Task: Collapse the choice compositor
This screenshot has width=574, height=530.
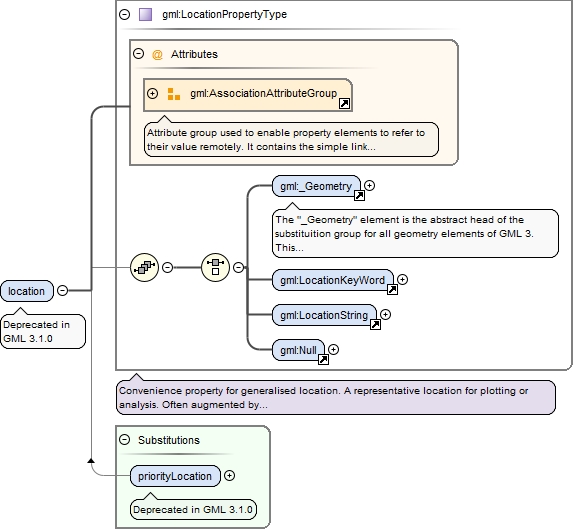Action: (238, 267)
